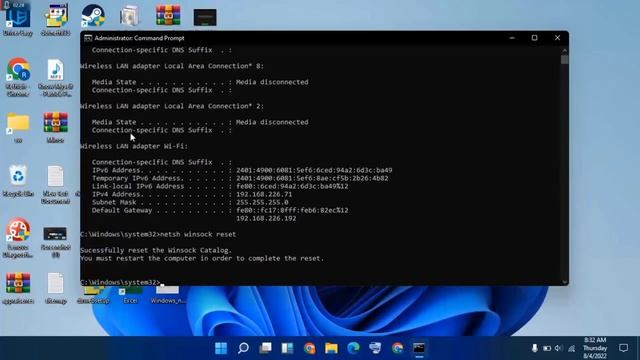Maximize the Command Prompt window

click(534, 38)
